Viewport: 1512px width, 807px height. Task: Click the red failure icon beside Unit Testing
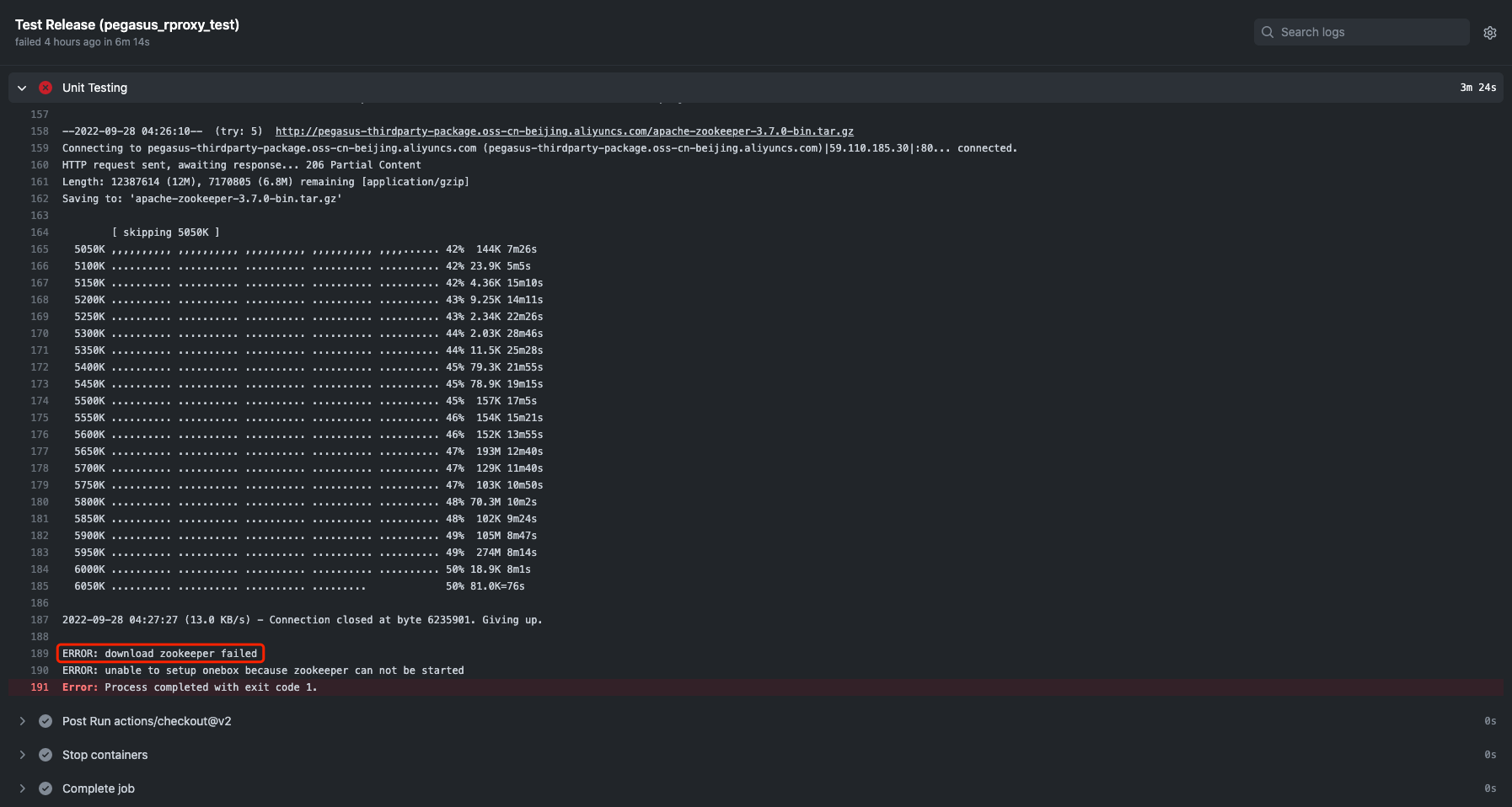tap(46, 87)
